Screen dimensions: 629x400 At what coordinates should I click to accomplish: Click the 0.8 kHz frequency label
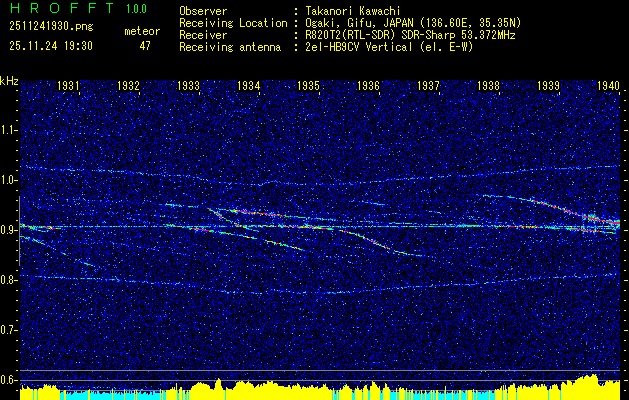9,280
